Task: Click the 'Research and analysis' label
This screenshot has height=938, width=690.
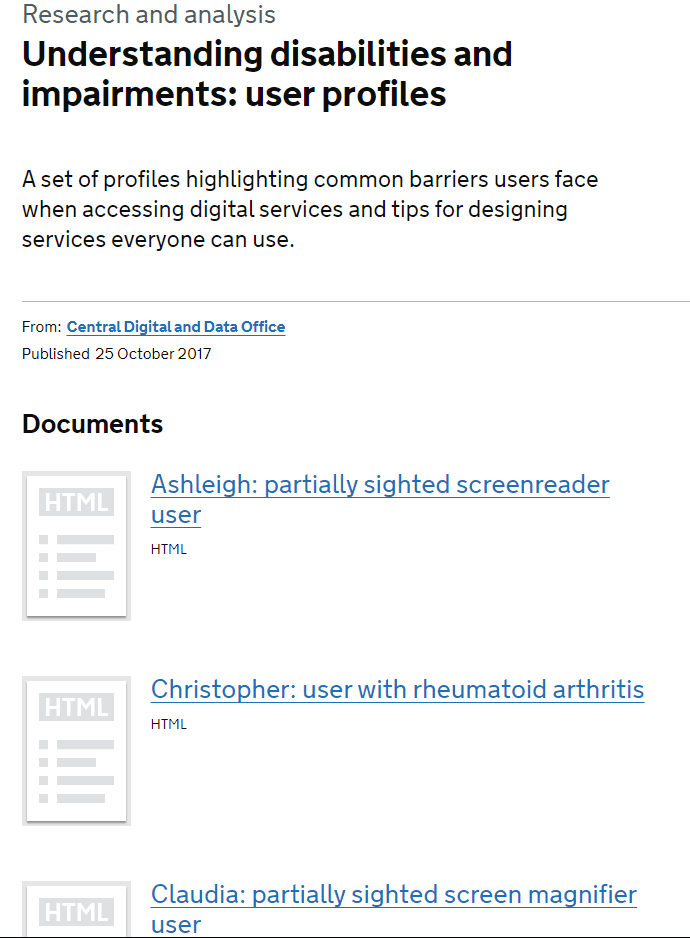Action: [x=149, y=15]
